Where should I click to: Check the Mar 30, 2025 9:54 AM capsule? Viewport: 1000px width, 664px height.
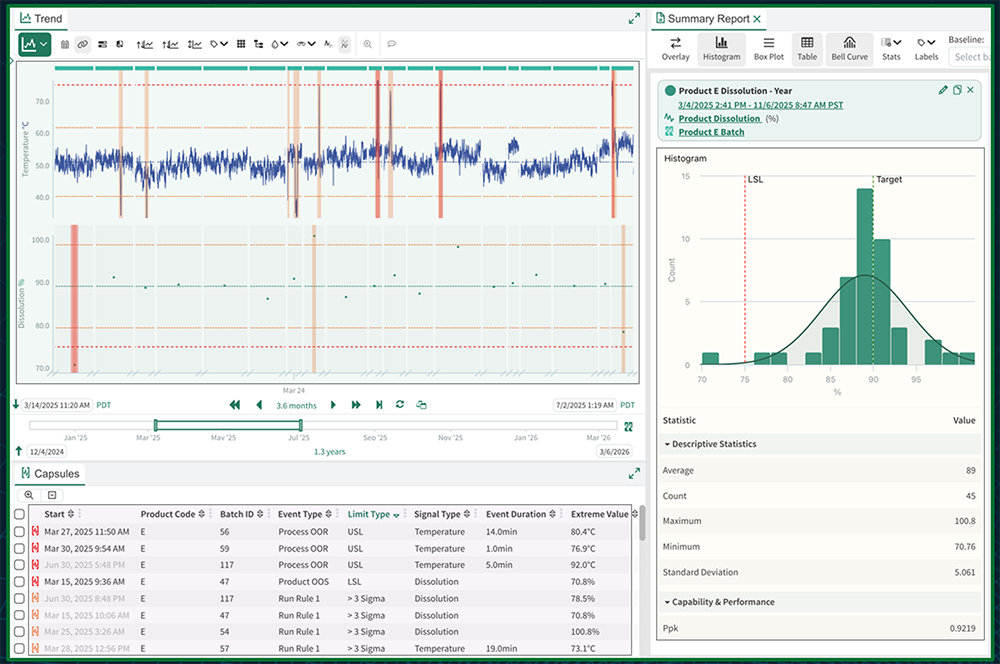coord(19,549)
